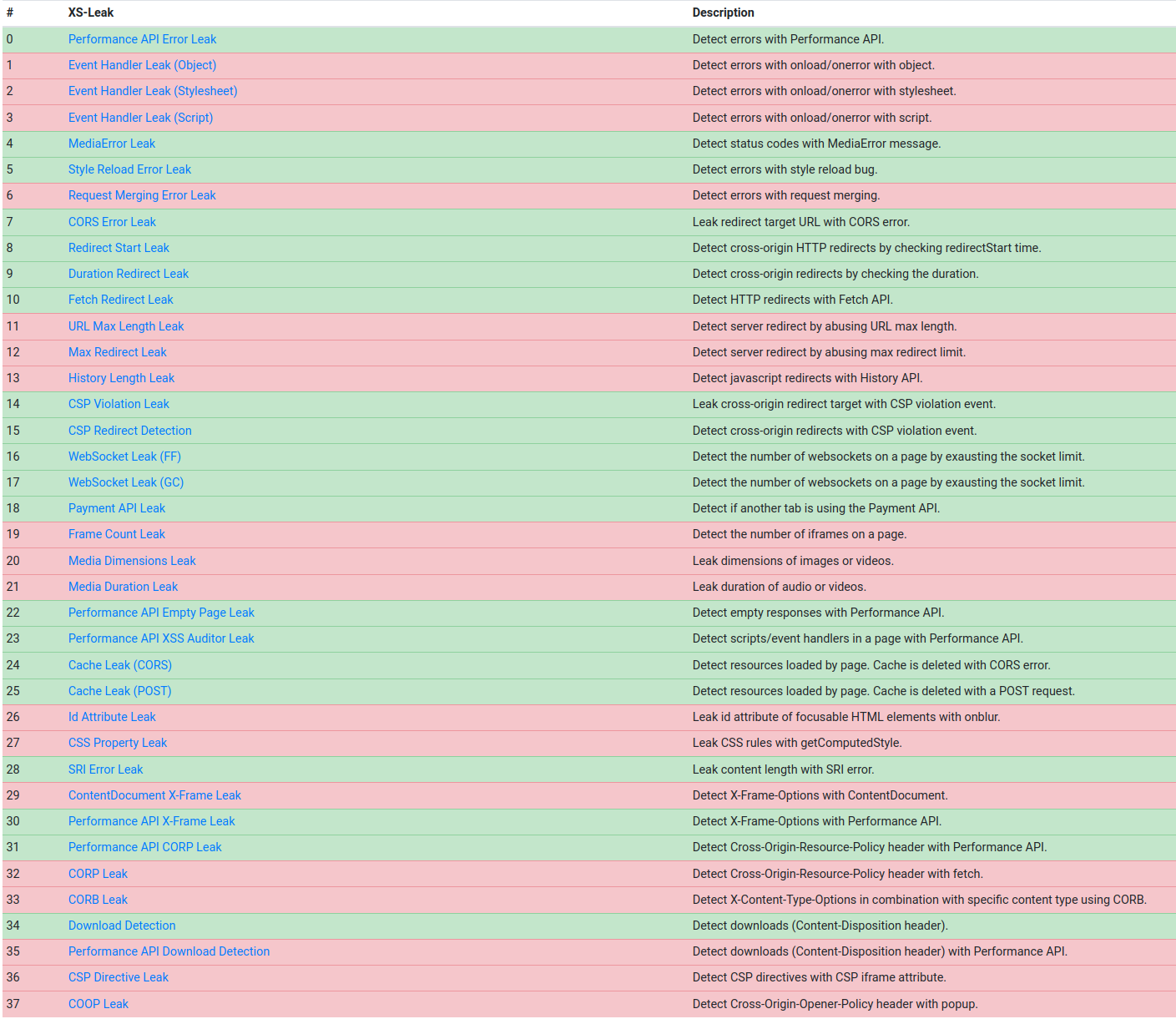
Task: Select the Payment API Leak link
Action: pos(117,508)
